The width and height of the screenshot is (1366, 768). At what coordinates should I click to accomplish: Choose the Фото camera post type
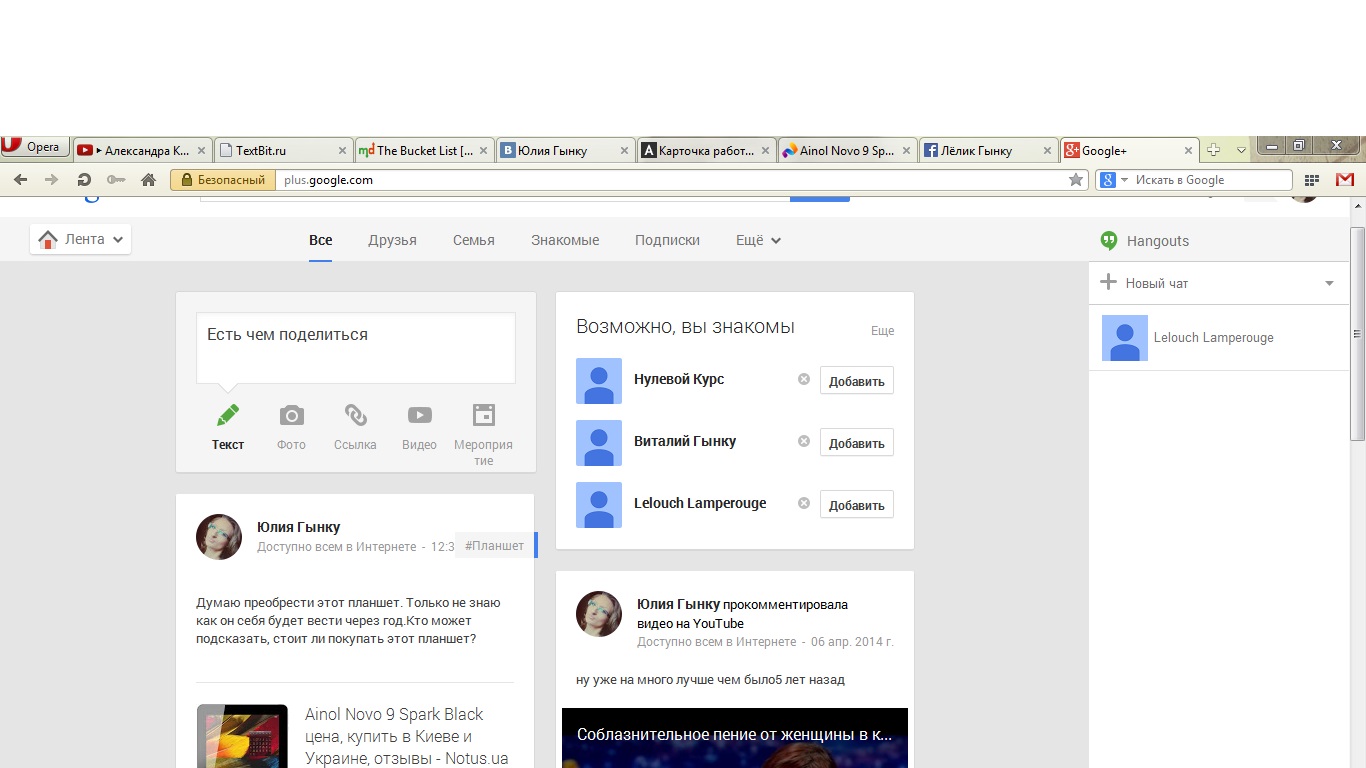click(291, 426)
